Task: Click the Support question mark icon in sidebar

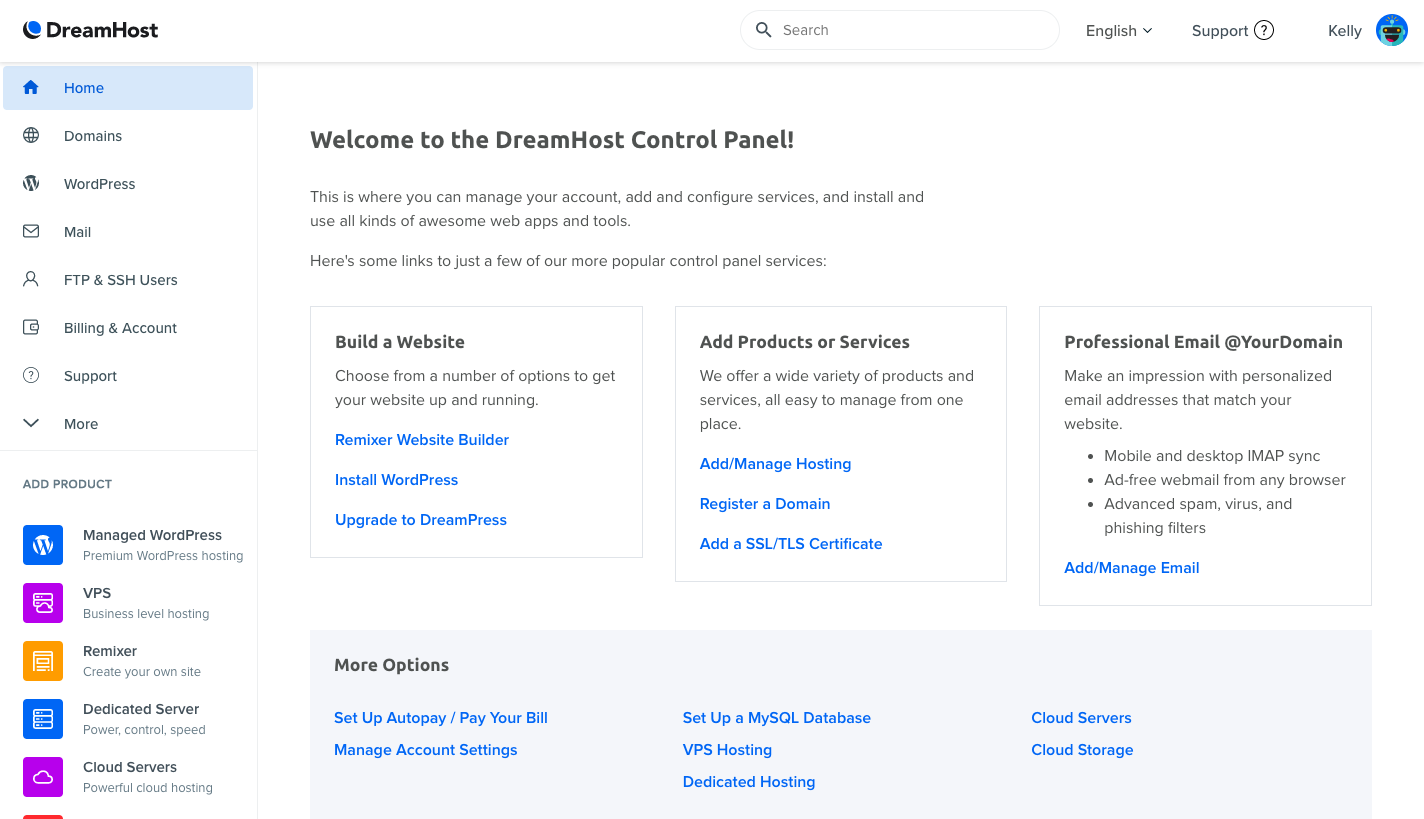Action: pyautogui.click(x=31, y=375)
